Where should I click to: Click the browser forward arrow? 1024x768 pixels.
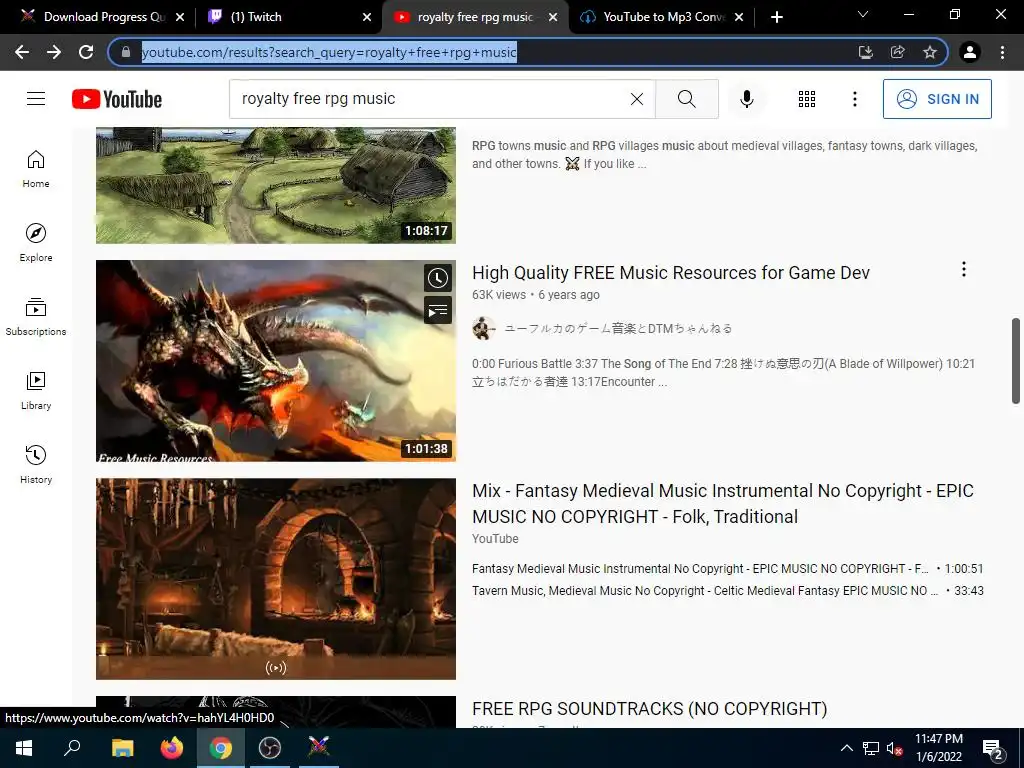point(54,52)
